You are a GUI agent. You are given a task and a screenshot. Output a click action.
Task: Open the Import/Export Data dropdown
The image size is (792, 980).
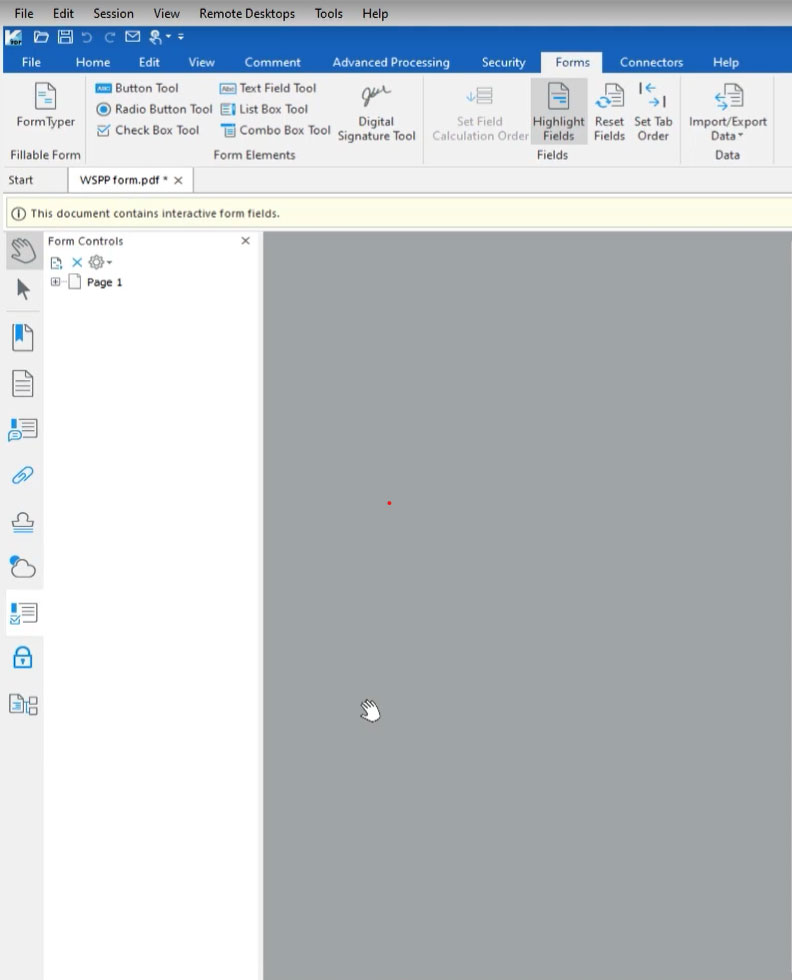coord(727,111)
